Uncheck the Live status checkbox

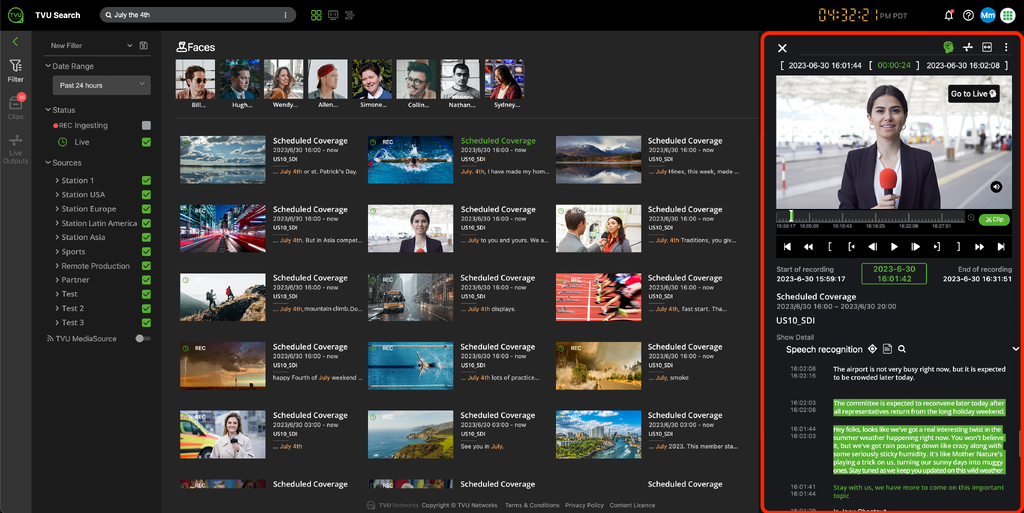(146, 142)
